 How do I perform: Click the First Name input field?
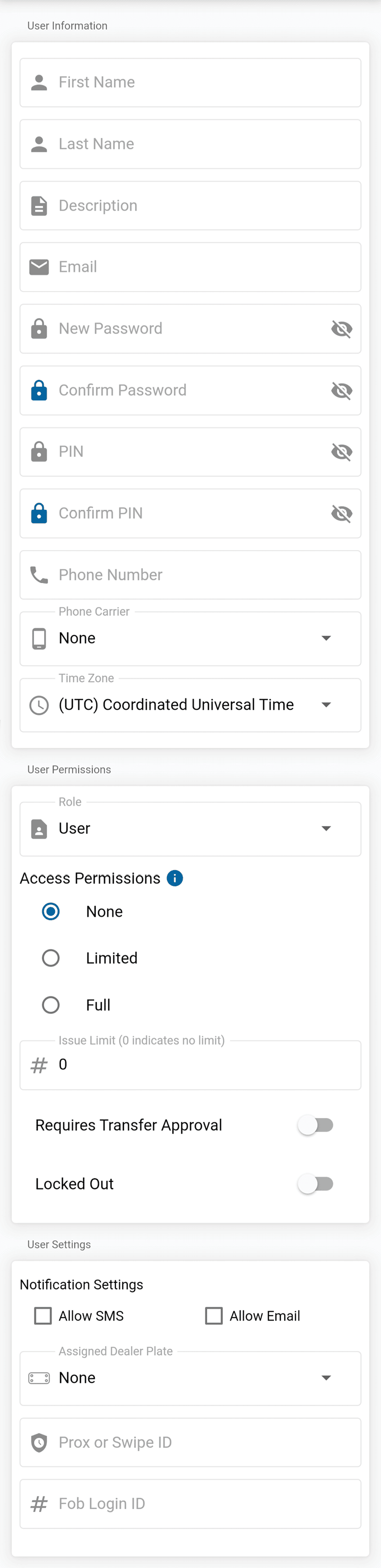(x=201, y=82)
